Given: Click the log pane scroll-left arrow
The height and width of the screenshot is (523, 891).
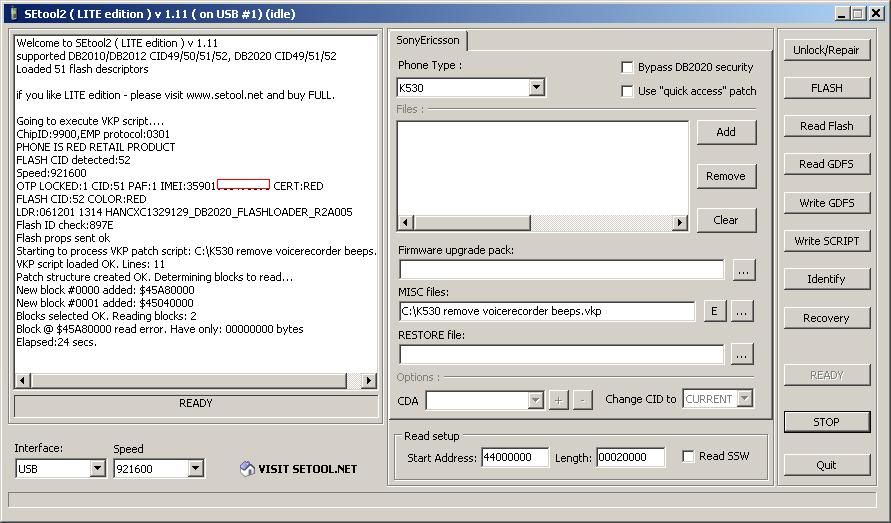Looking at the screenshot, I should click(x=23, y=380).
